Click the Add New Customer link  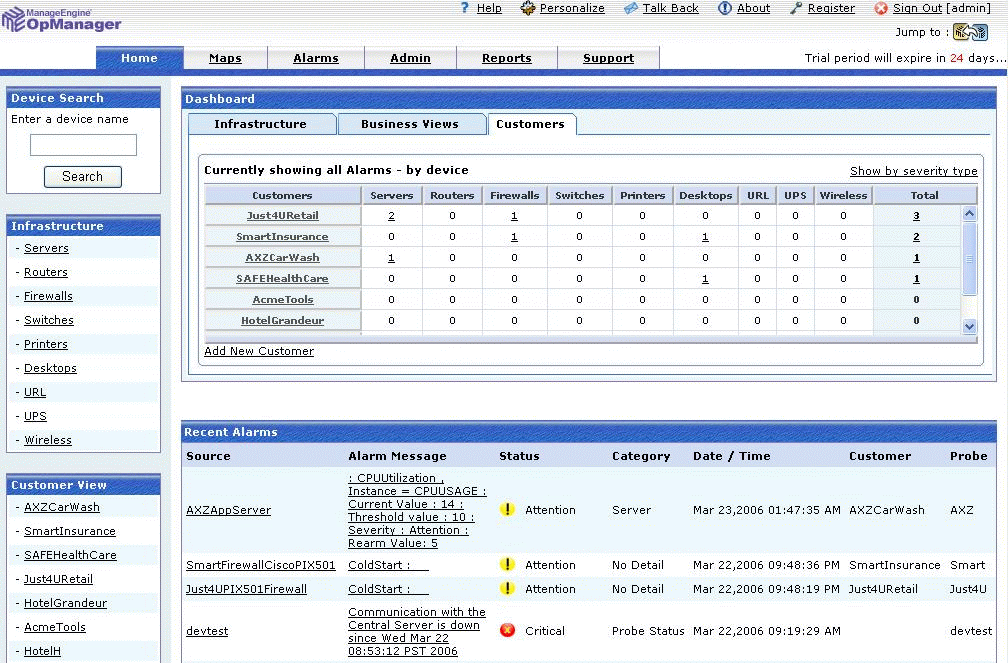pos(259,351)
